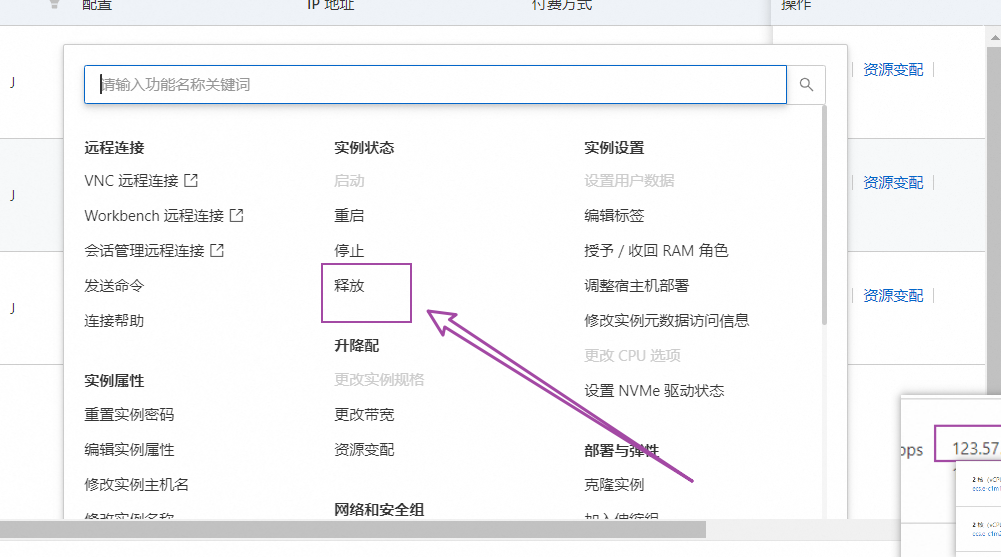Click 升降配 section heading

[x=357, y=346]
